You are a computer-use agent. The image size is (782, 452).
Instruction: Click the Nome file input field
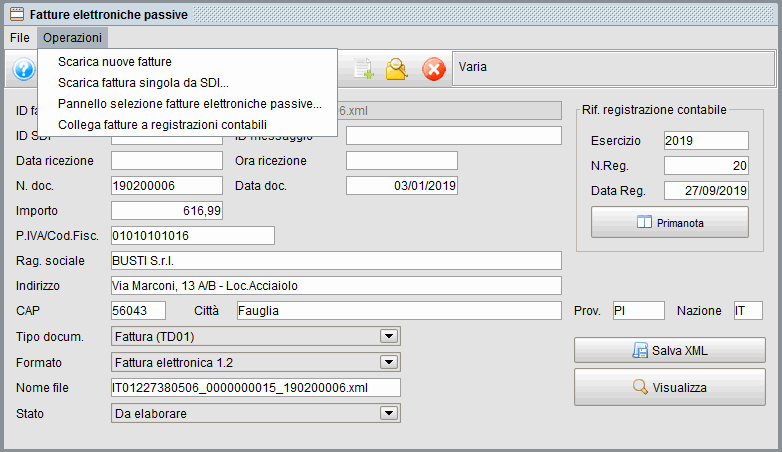tap(255, 388)
